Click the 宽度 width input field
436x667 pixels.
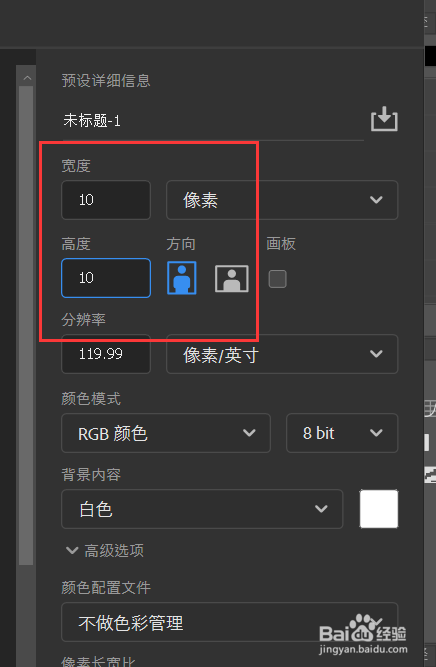[x=106, y=200]
